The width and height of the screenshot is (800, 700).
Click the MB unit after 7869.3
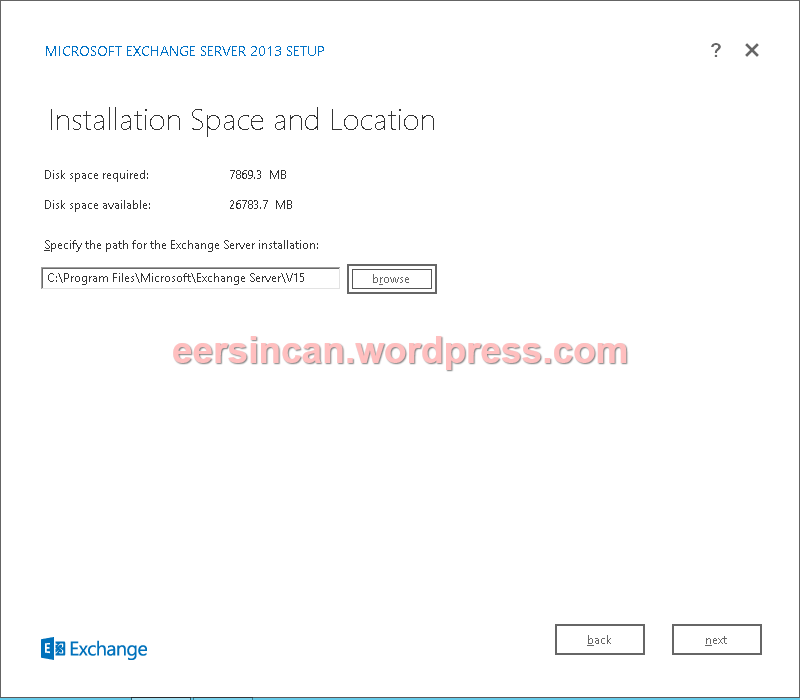pyautogui.click(x=277, y=175)
